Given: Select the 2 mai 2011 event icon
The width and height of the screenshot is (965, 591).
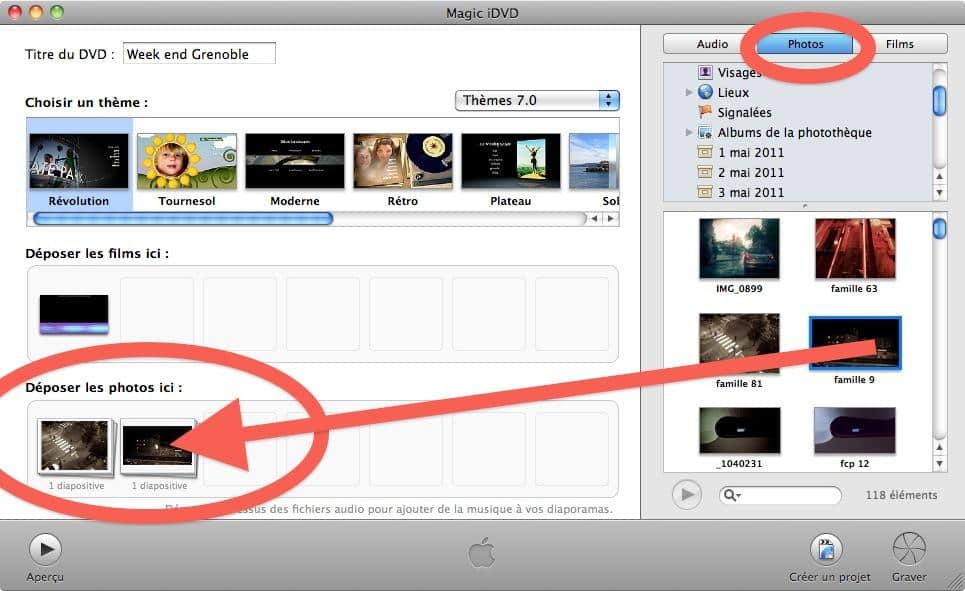Looking at the screenshot, I should [705, 172].
